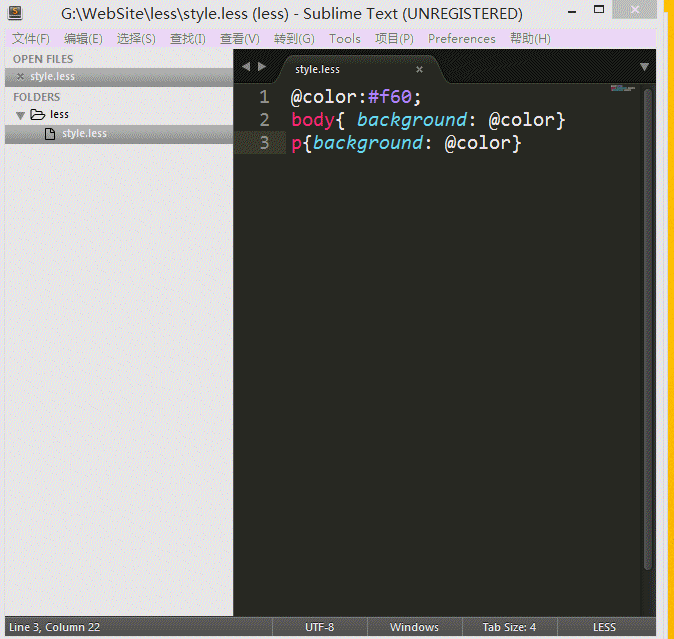Click the FOLDERS sidebar header
The image size is (674, 639).
37,97
